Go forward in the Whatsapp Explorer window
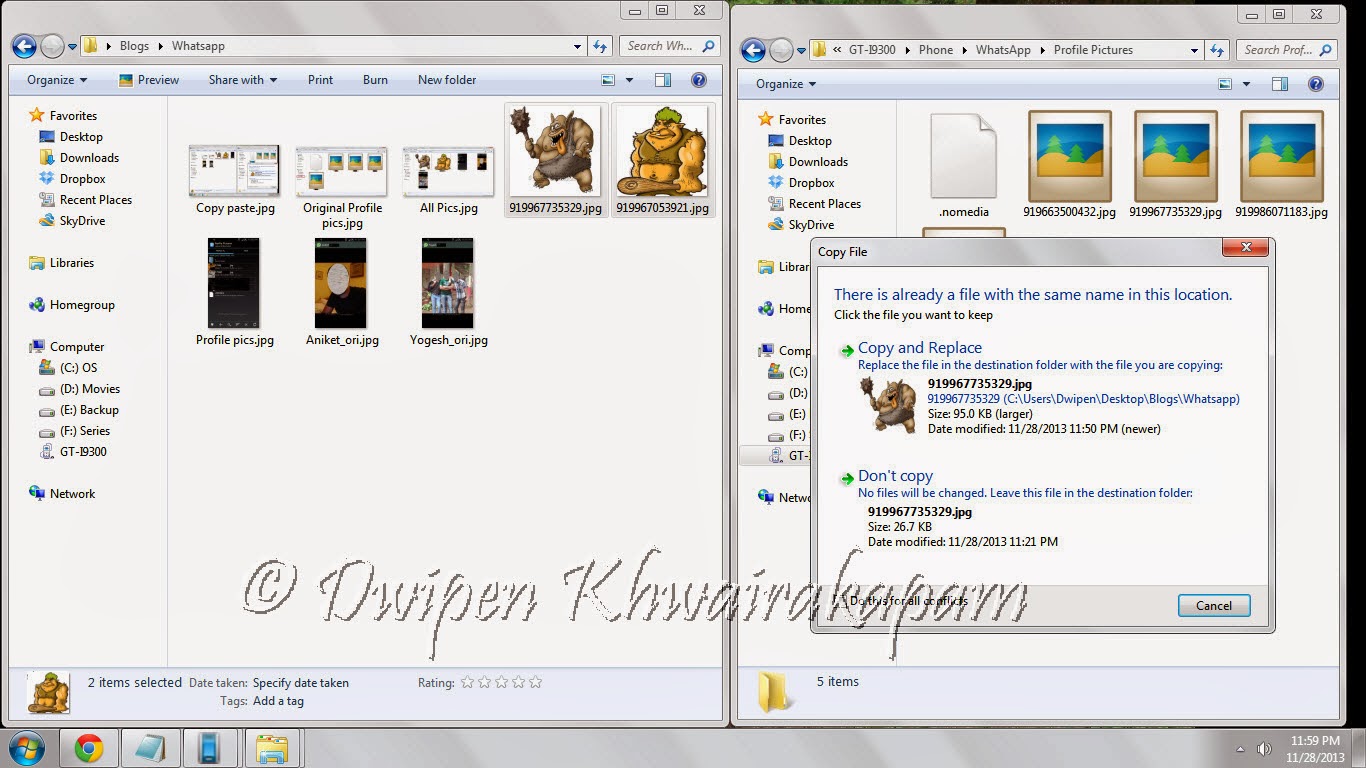Viewport: 1366px width, 768px height. pyautogui.click(x=52, y=46)
